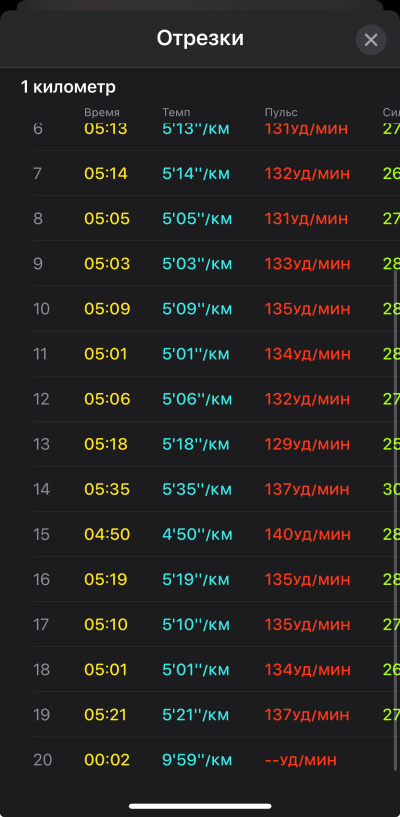Screen dimensions: 400x817
Task: Select split 12 heart rate 132уд/мин
Action: [307, 399]
